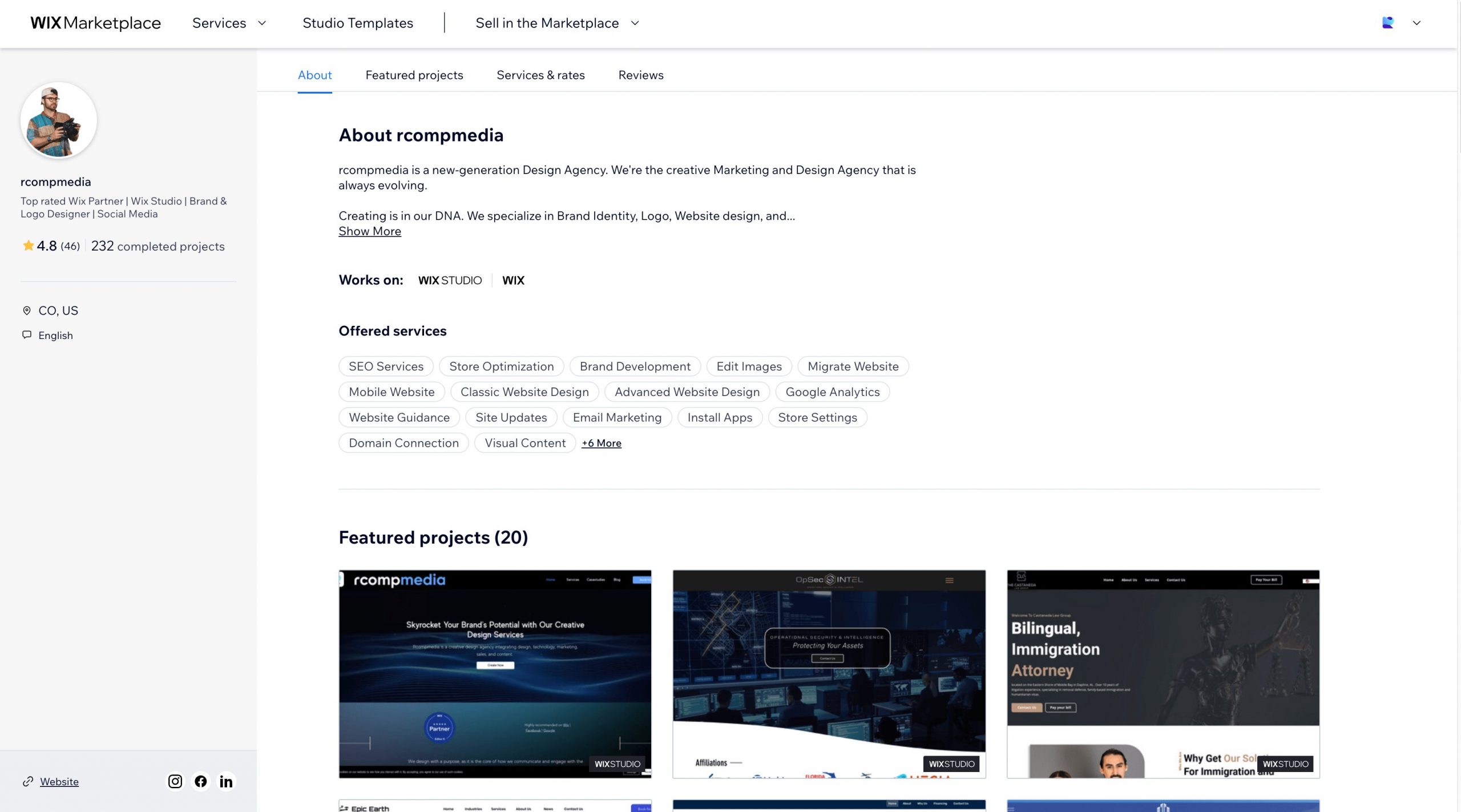Open the Studio Templates link

point(358,23)
